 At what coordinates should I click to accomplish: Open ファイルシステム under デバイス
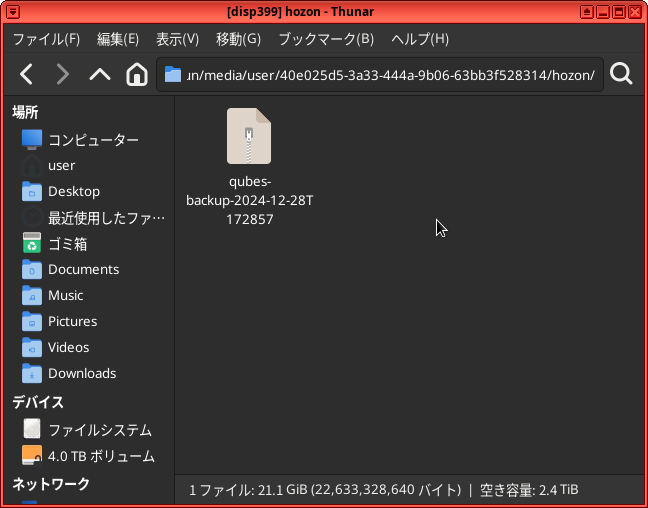click(100, 429)
